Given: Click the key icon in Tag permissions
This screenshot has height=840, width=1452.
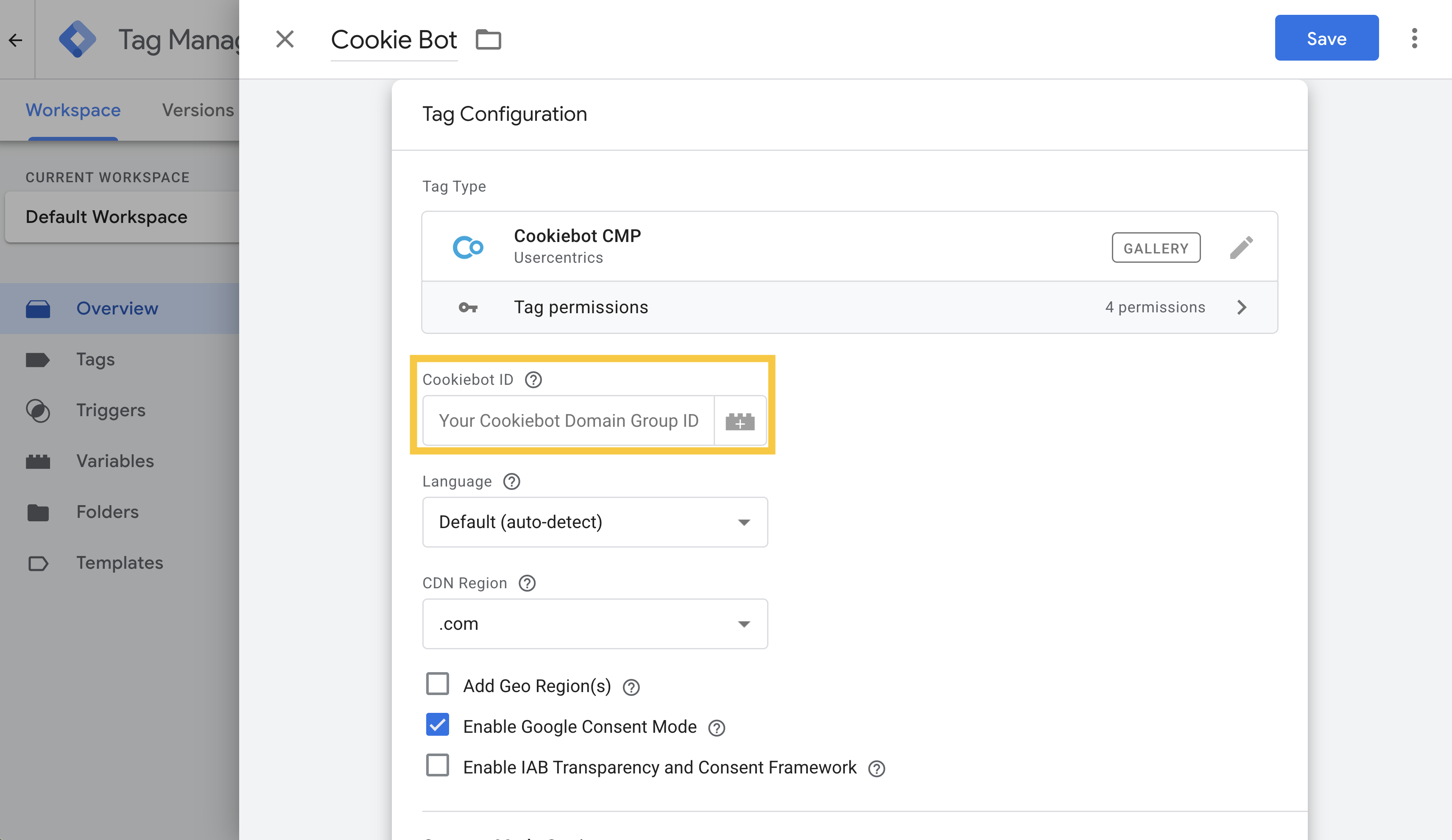Looking at the screenshot, I should (468, 307).
